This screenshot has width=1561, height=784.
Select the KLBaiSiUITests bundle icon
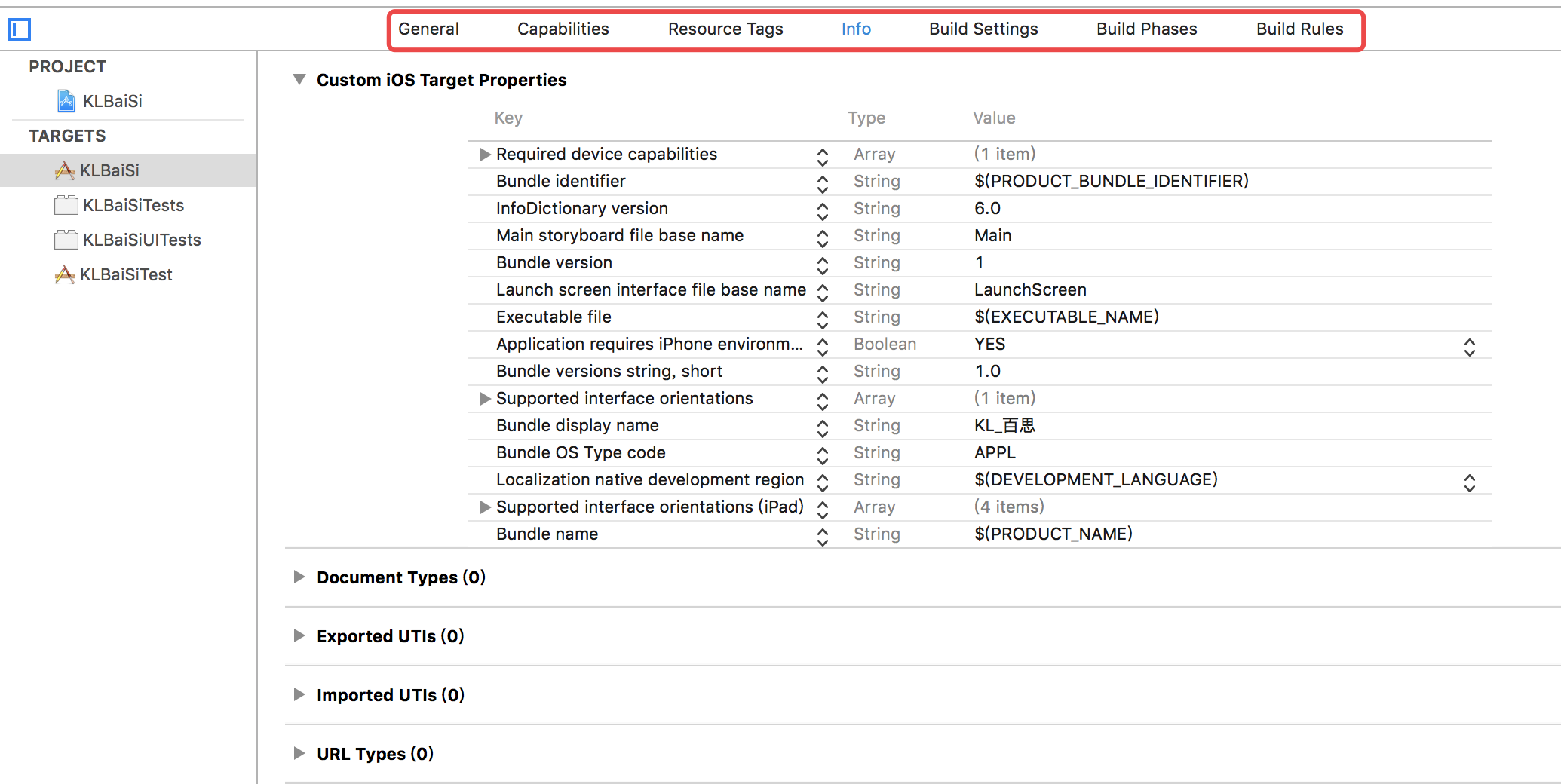point(66,240)
